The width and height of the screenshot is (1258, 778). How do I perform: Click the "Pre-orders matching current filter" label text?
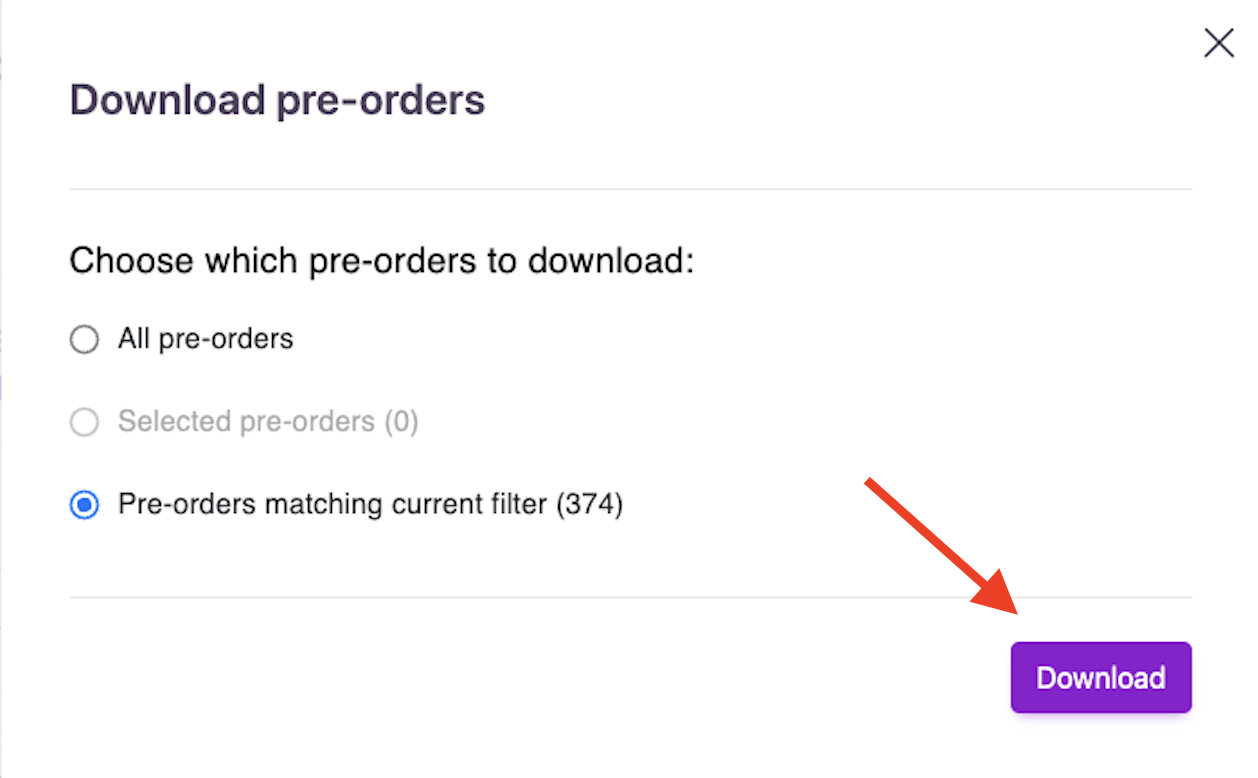point(334,504)
